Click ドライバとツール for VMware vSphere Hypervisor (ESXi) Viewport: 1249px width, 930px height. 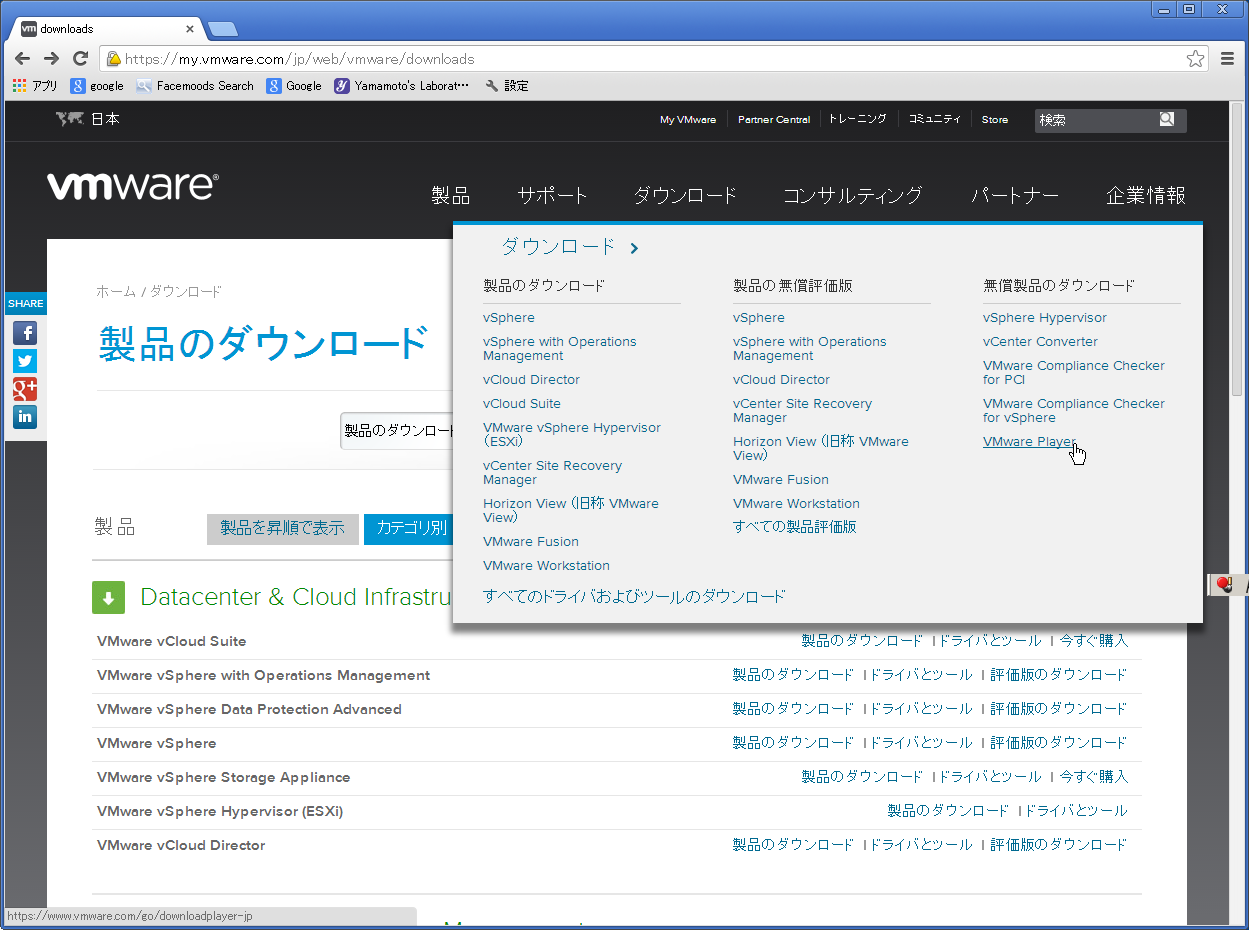[1076, 811]
